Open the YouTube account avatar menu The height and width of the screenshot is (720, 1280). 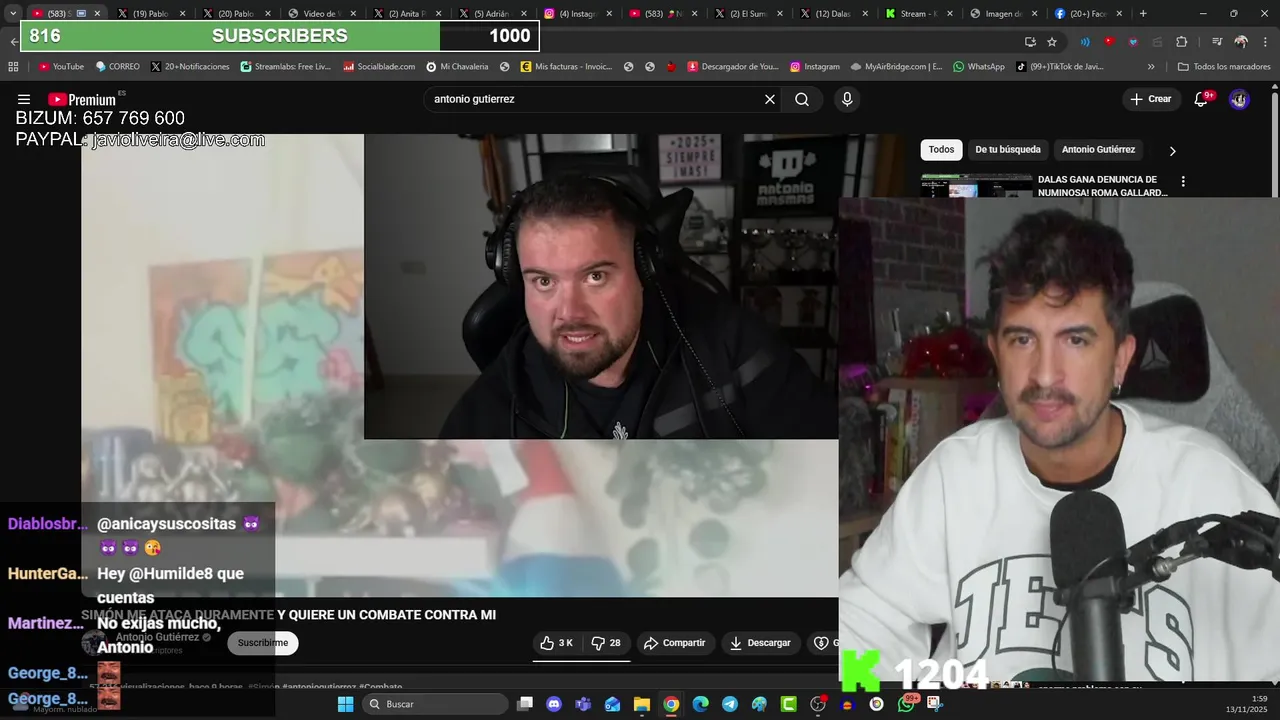tap(1239, 99)
